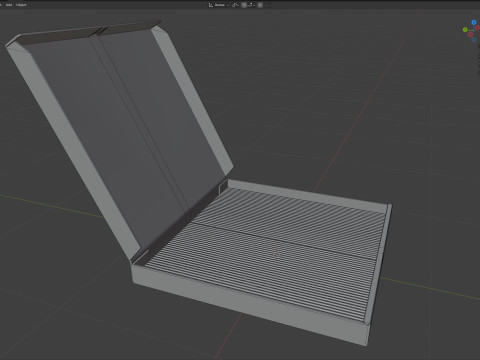
Task: Click the dim blue negative Z gizmo circle
Action: [474, 40]
